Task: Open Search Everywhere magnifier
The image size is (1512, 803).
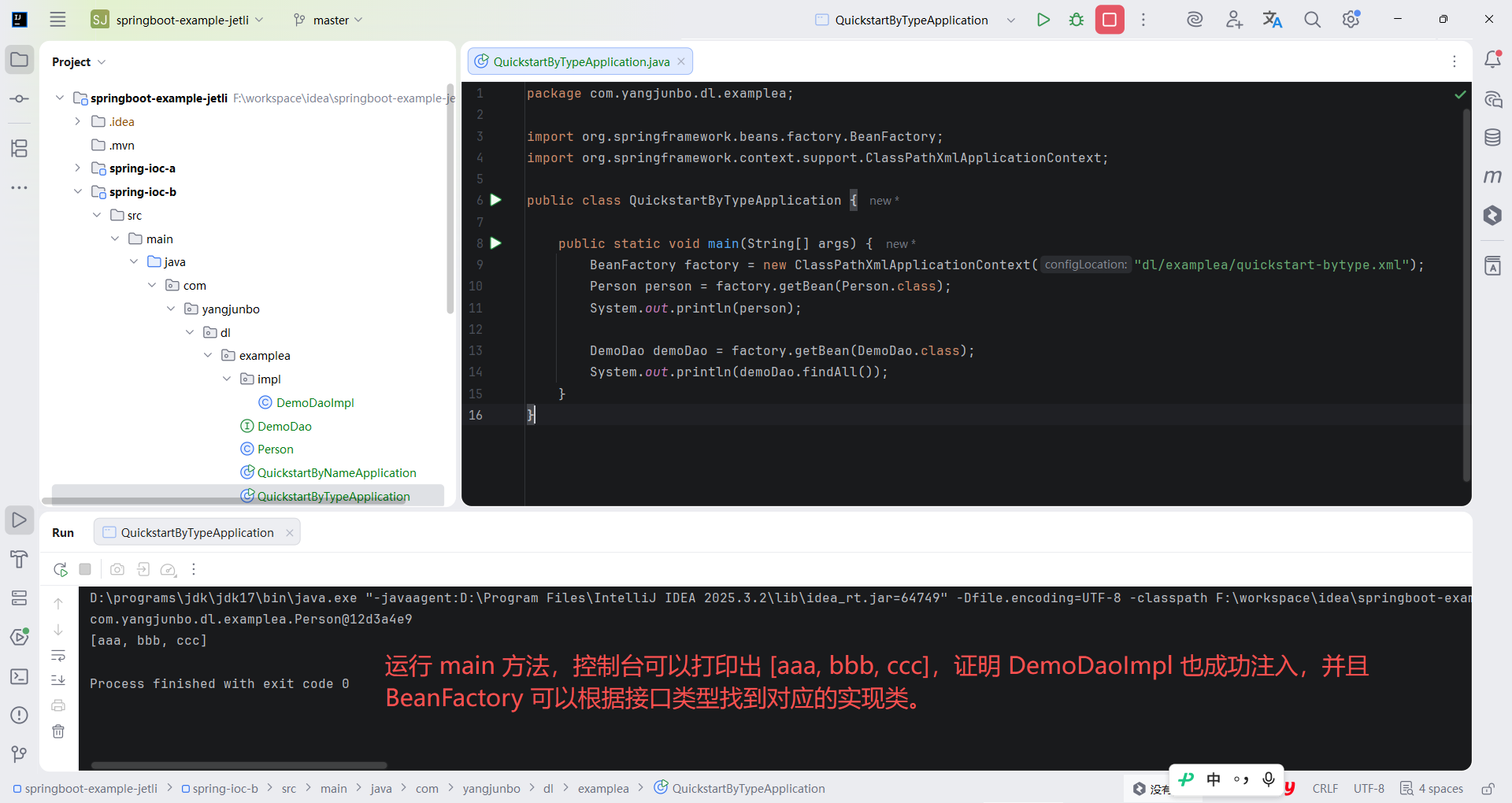Action: (1312, 20)
